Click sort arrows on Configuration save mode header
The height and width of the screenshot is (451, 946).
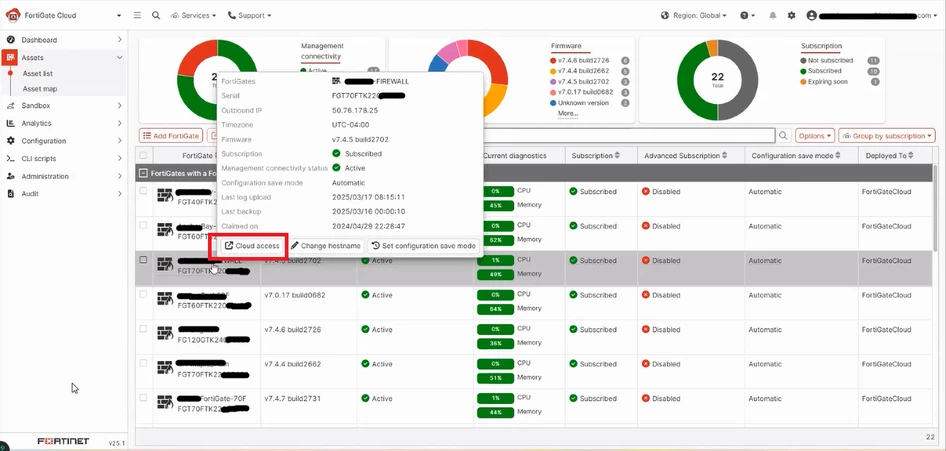[x=839, y=156]
